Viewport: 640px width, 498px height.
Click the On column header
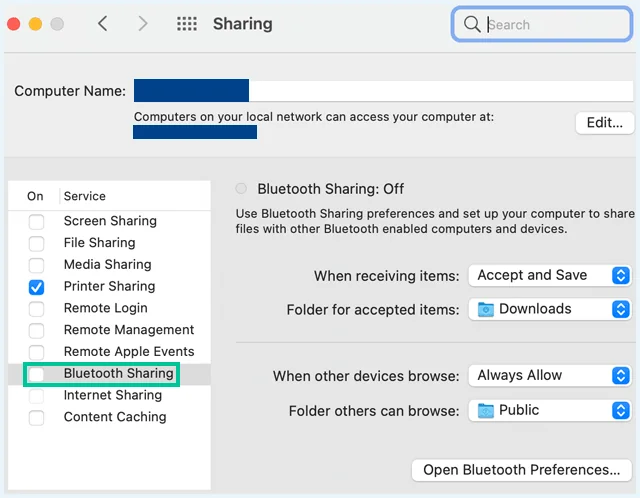click(x=35, y=196)
